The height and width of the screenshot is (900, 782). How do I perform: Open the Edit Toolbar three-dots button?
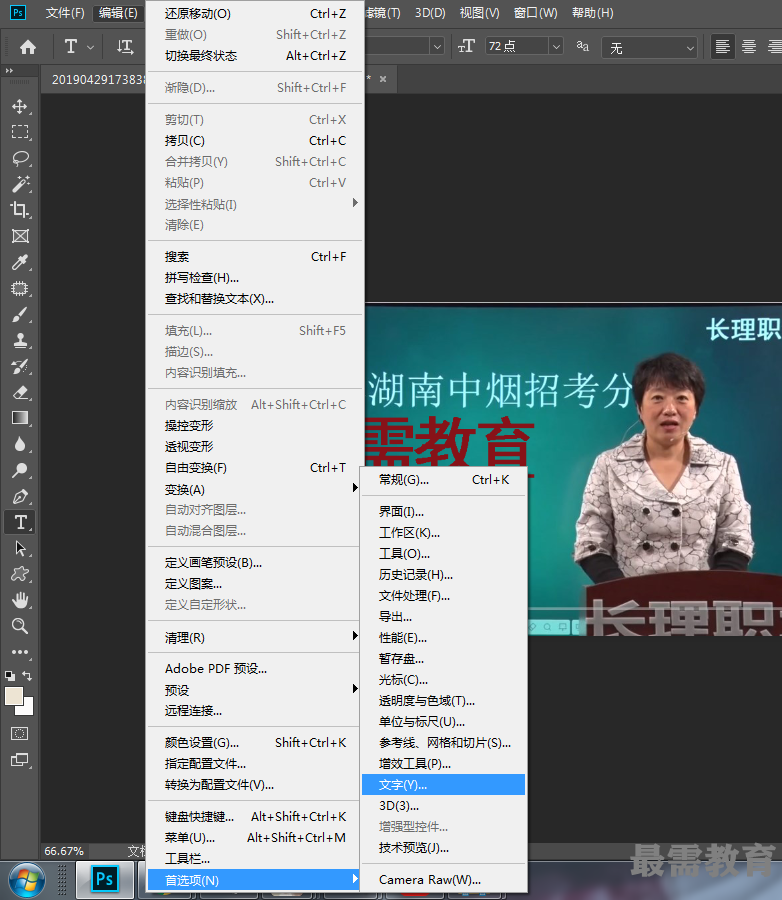tap(20, 652)
